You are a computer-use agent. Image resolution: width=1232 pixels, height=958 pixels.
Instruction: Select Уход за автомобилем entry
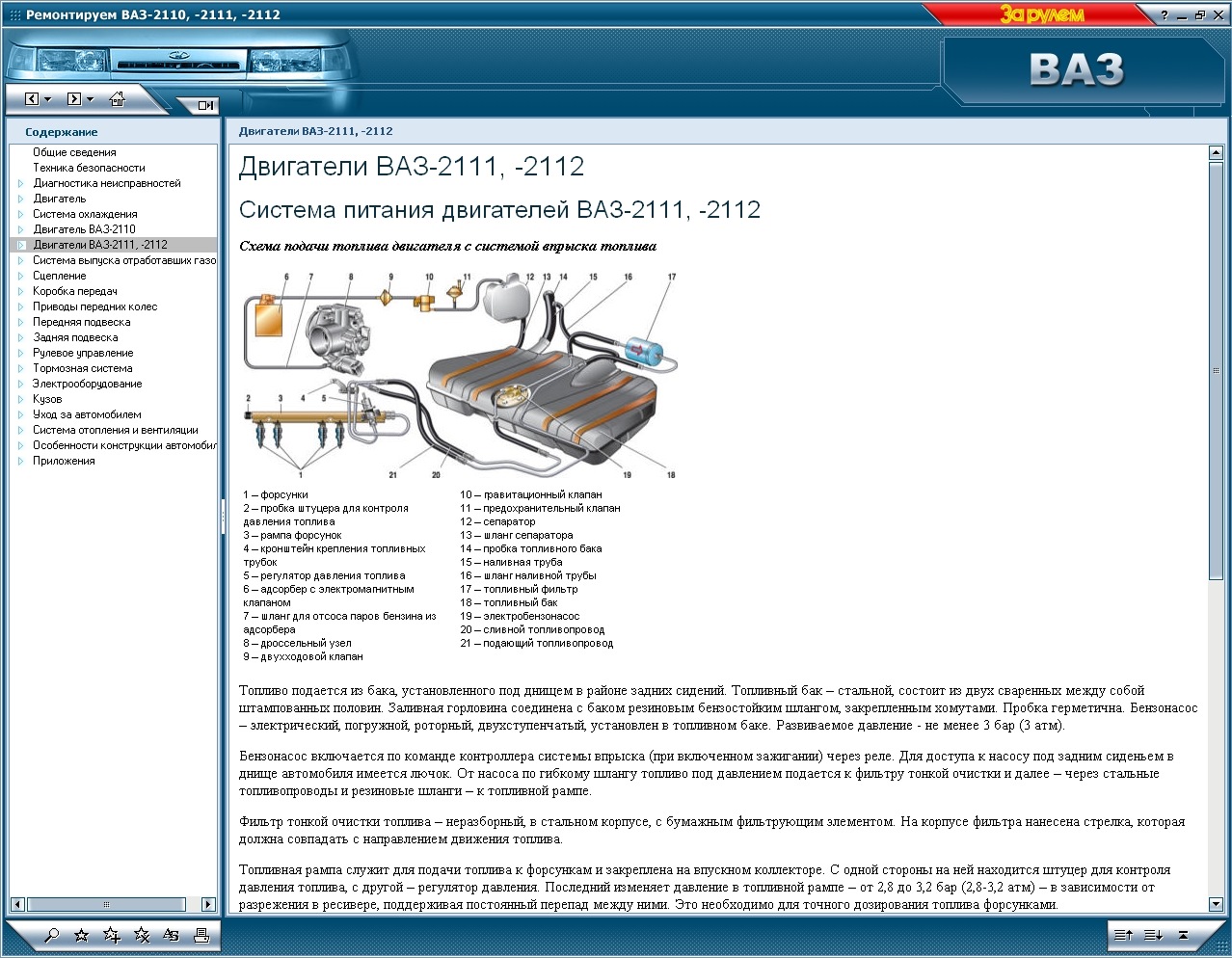[x=87, y=414]
